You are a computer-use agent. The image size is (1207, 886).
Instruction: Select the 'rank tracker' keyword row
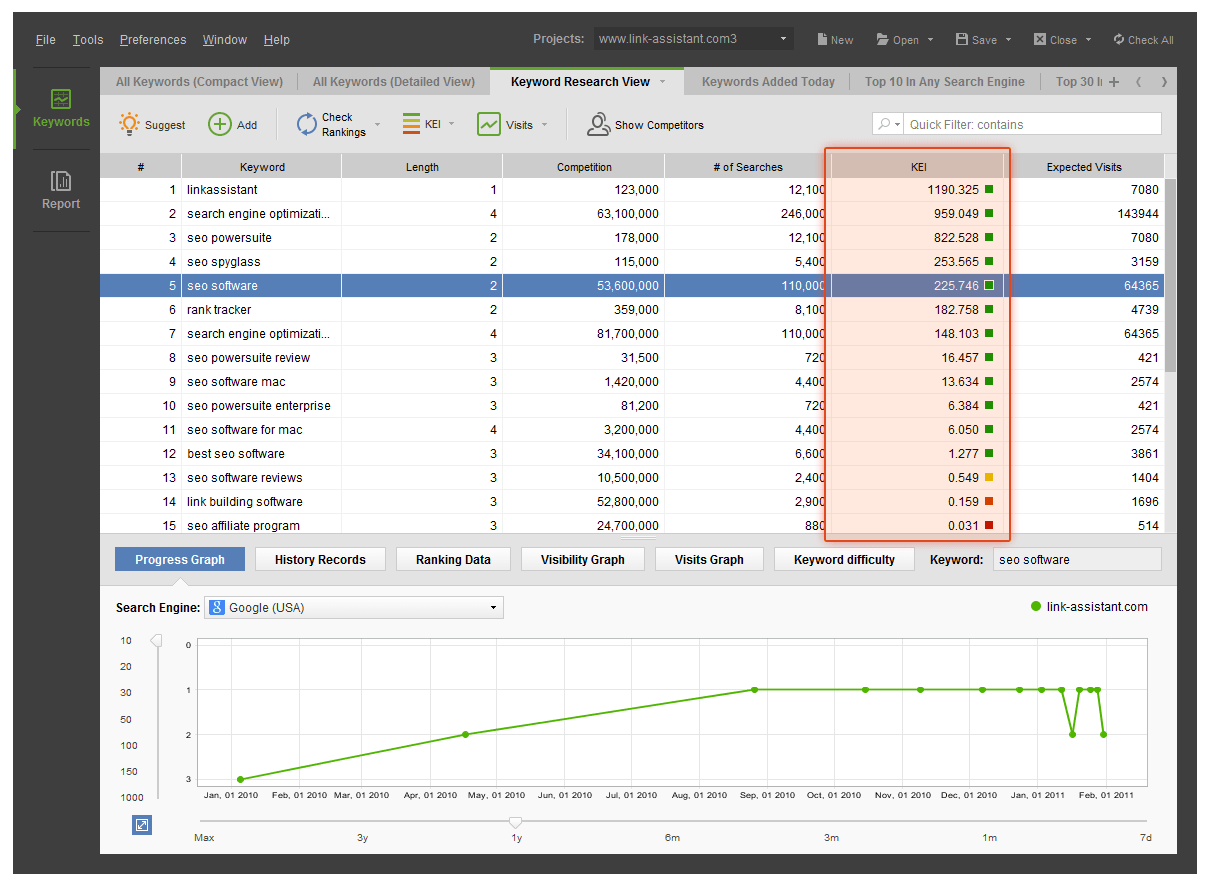(x=632, y=309)
